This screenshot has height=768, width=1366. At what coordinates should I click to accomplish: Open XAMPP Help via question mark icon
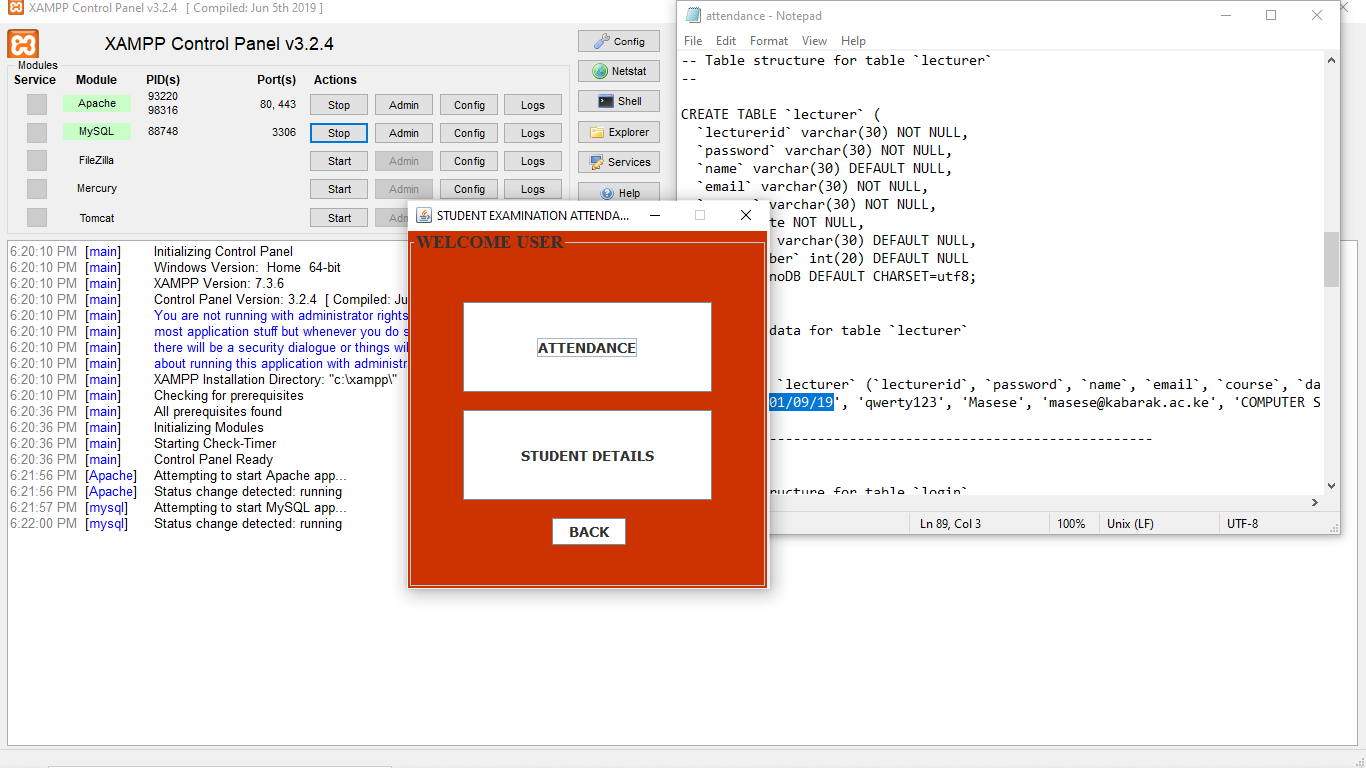click(x=618, y=192)
